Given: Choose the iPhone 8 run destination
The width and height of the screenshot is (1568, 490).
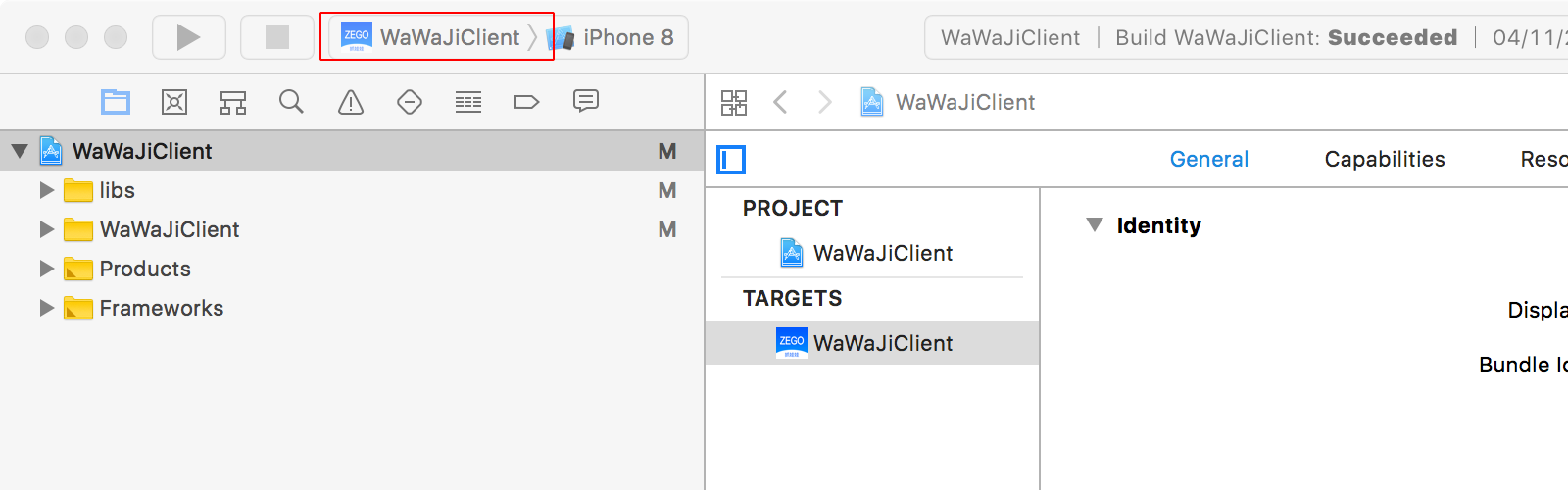Looking at the screenshot, I should point(611,37).
